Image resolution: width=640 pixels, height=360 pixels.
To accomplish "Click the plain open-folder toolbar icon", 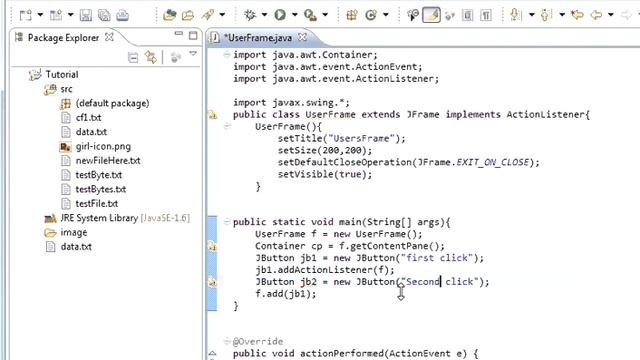I will pos(188,15).
